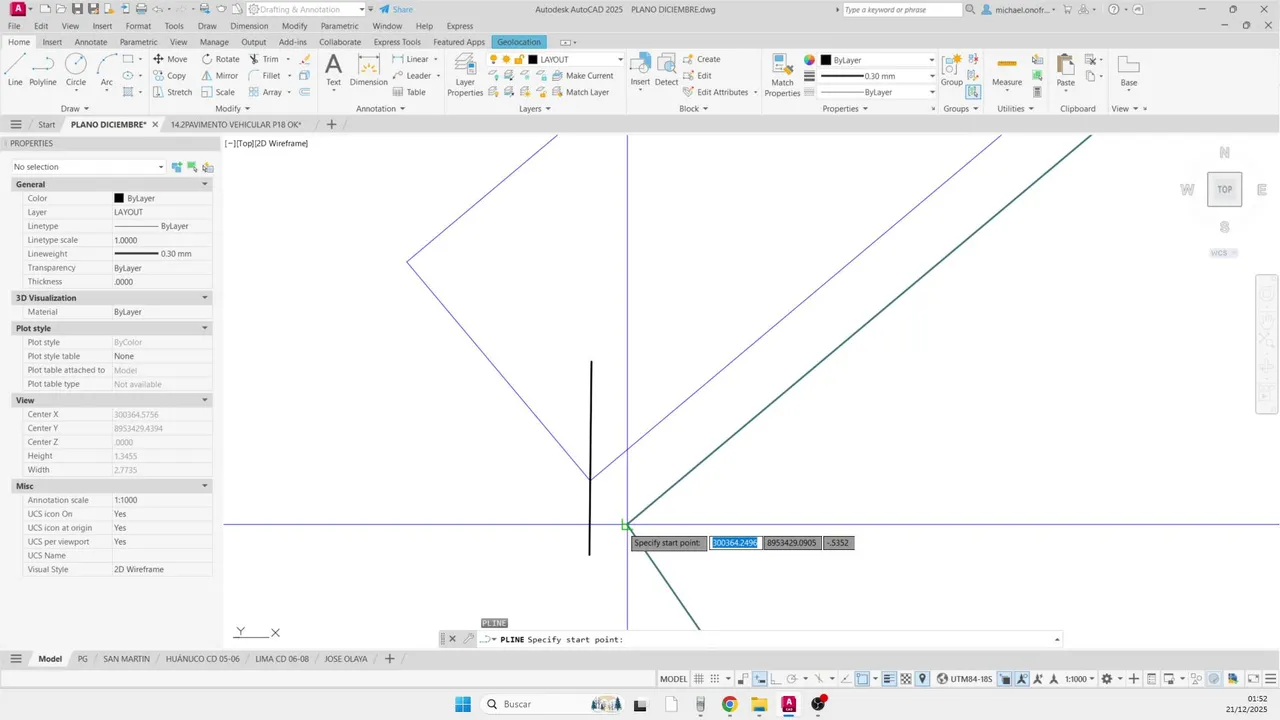
Task: Select the Arc tool
Action: [106, 70]
